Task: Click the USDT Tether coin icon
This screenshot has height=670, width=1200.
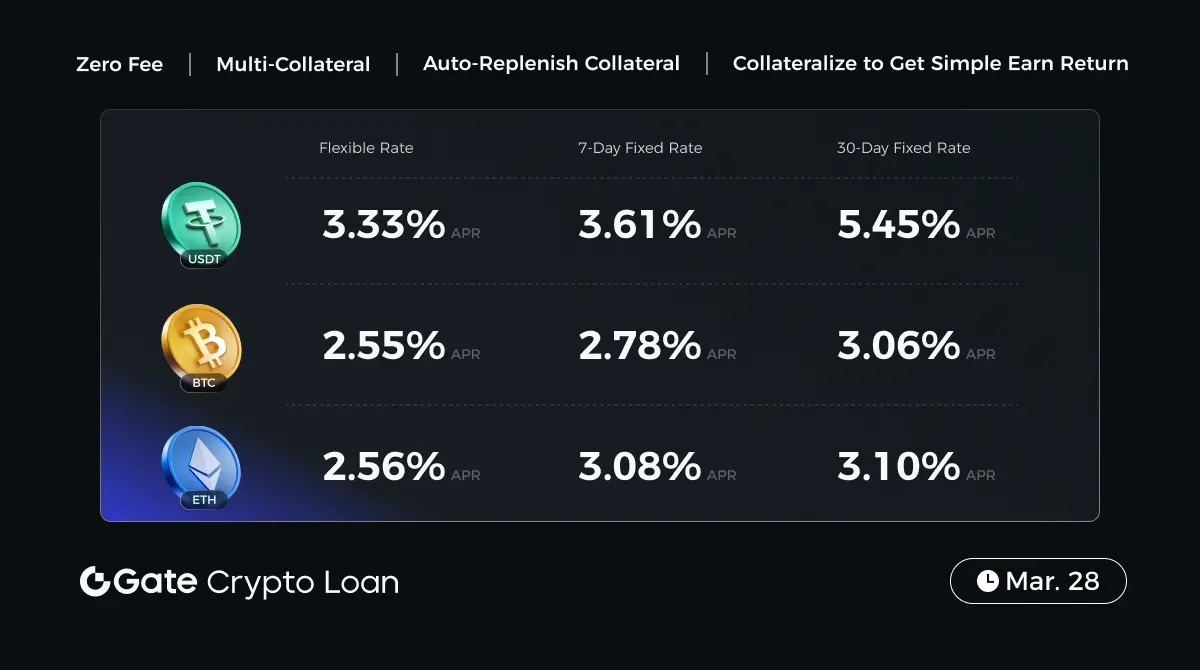Action: tap(201, 222)
